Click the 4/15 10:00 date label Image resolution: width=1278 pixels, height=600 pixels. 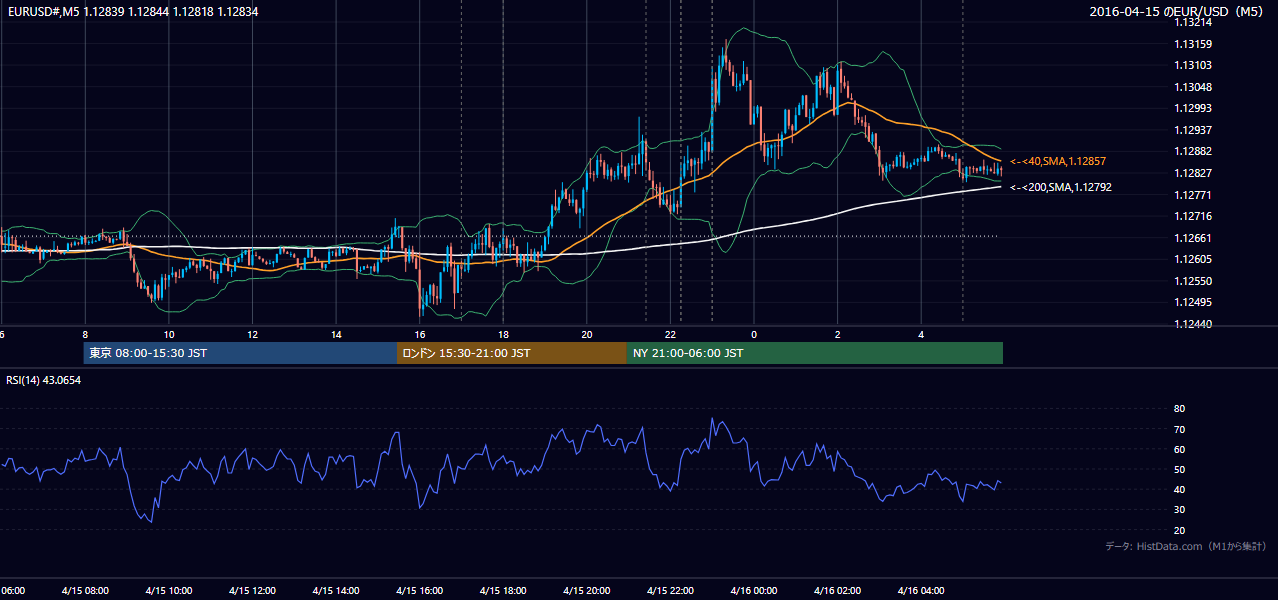(x=168, y=591)
